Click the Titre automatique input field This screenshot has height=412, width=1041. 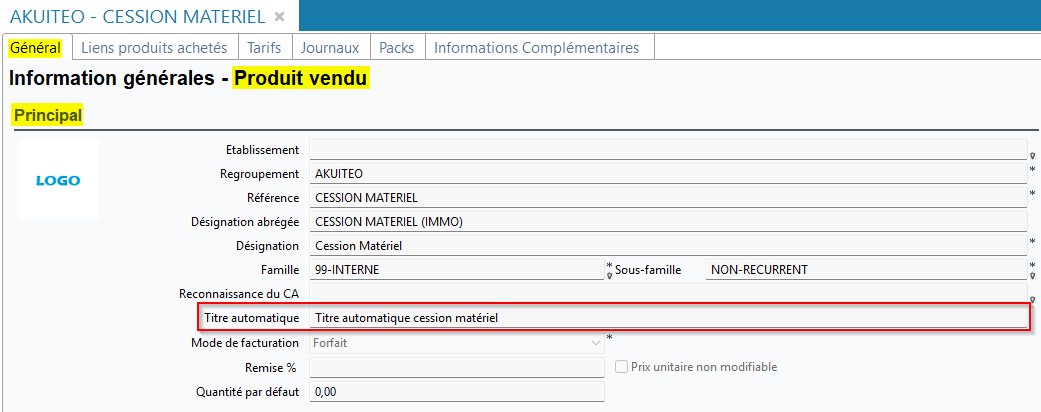[x=668, y=318]
